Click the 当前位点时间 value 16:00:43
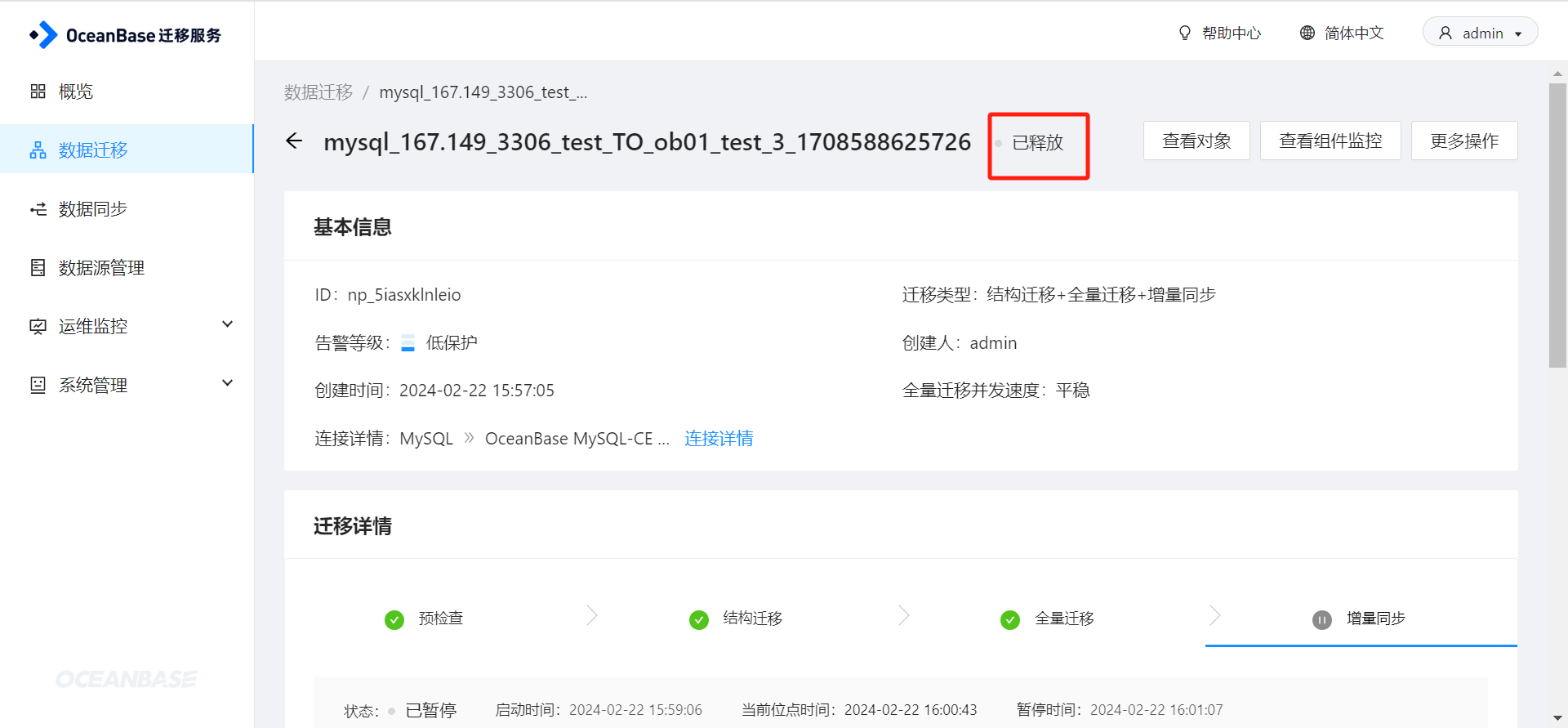Image resolution: width=1568 pixels, height=728 pixels. pyautogui.click(x=911, y=710)
